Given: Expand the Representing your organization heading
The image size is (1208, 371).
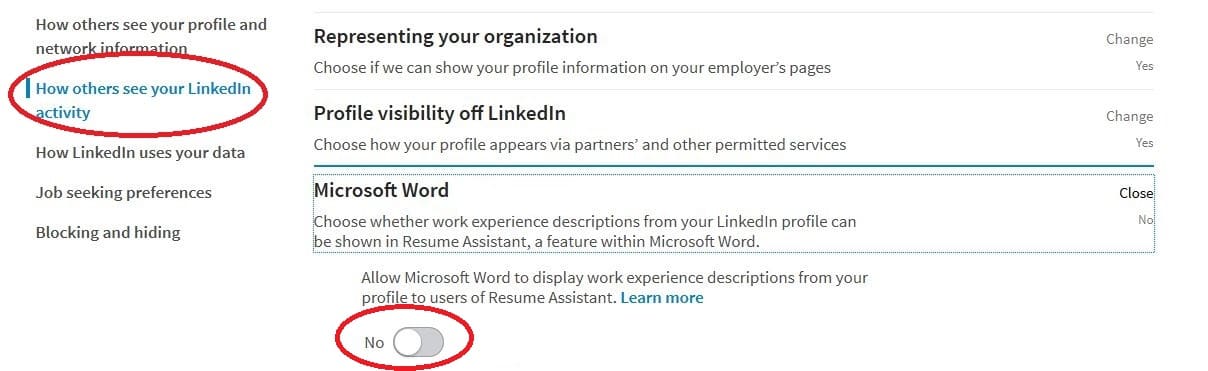Looking at the screenshot, I should click(456, 37).
